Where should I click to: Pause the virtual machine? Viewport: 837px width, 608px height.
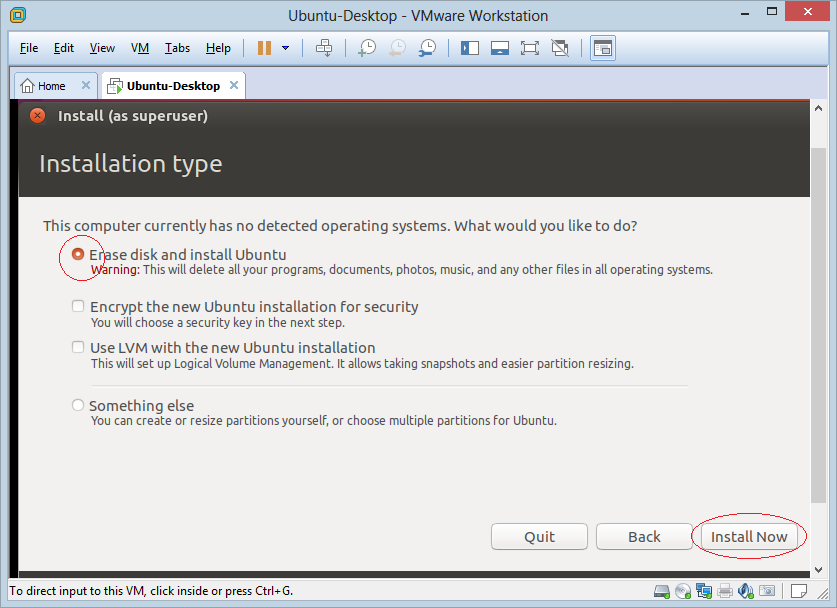[264, 48]
